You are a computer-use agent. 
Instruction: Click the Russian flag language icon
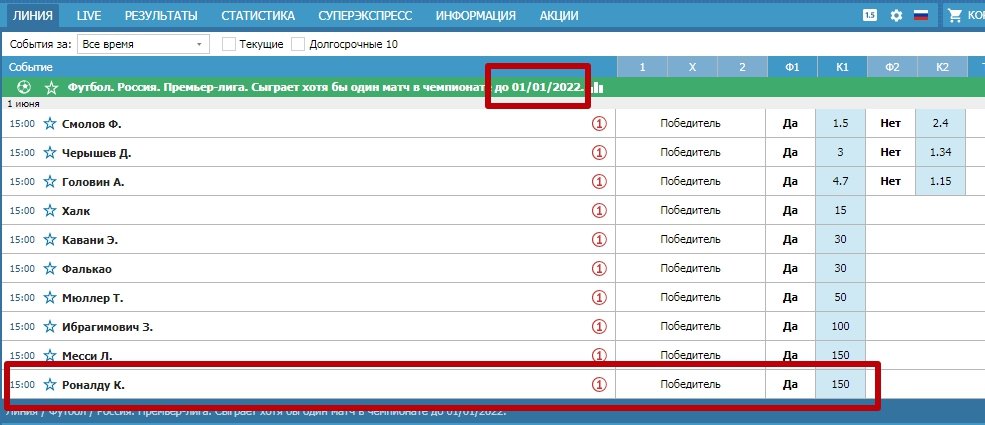point(921,16)
